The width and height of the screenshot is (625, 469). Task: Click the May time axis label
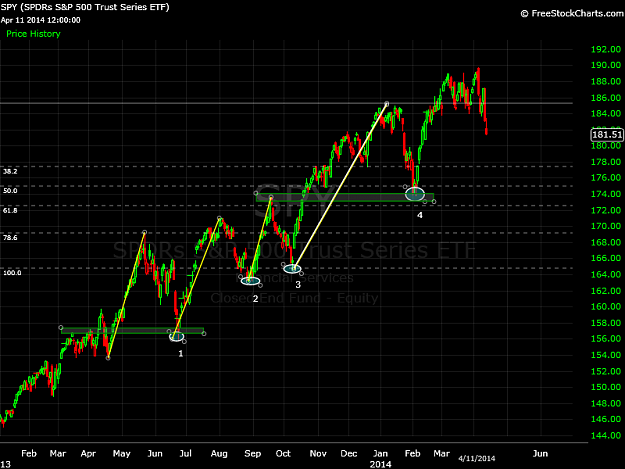[x=122, y=453]
